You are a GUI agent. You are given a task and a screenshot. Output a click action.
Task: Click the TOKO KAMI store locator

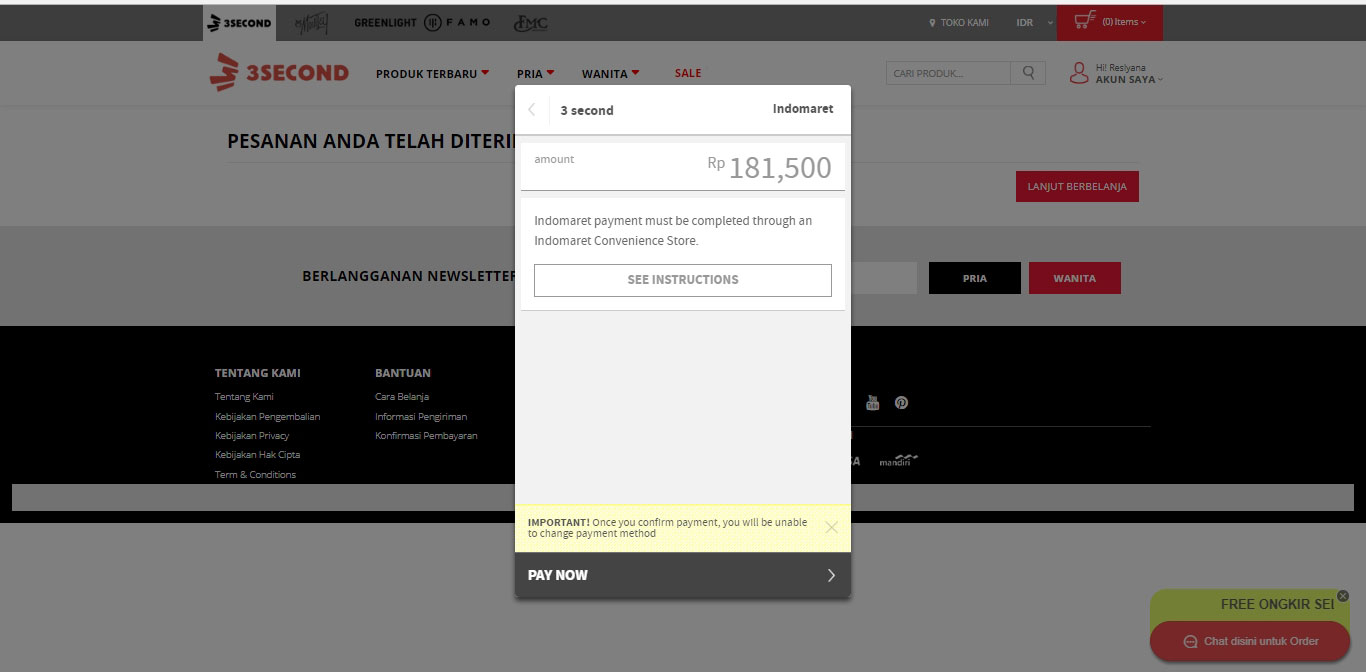[x=959, y=22]
